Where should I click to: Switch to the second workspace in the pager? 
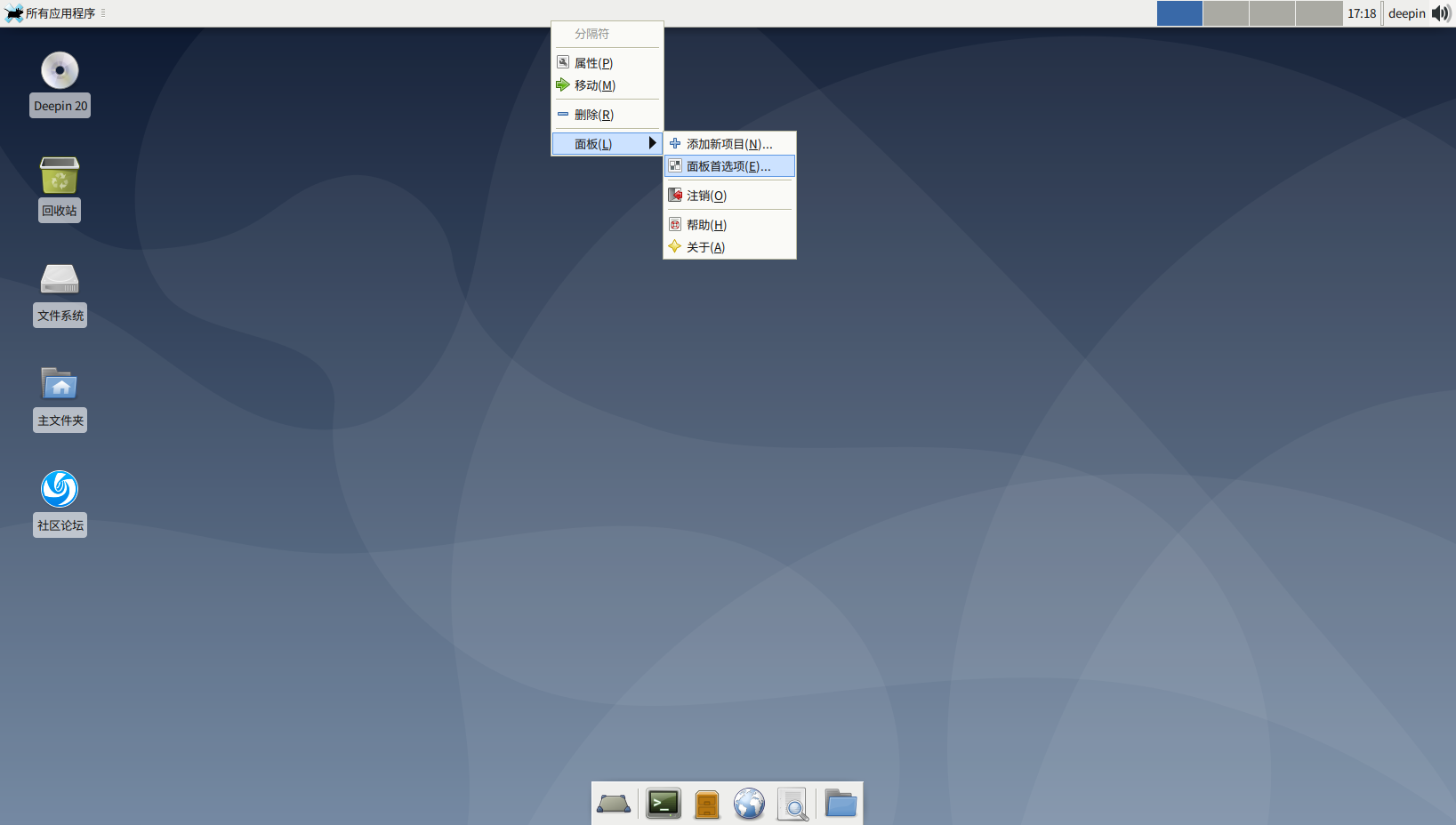pos(1226,13)
